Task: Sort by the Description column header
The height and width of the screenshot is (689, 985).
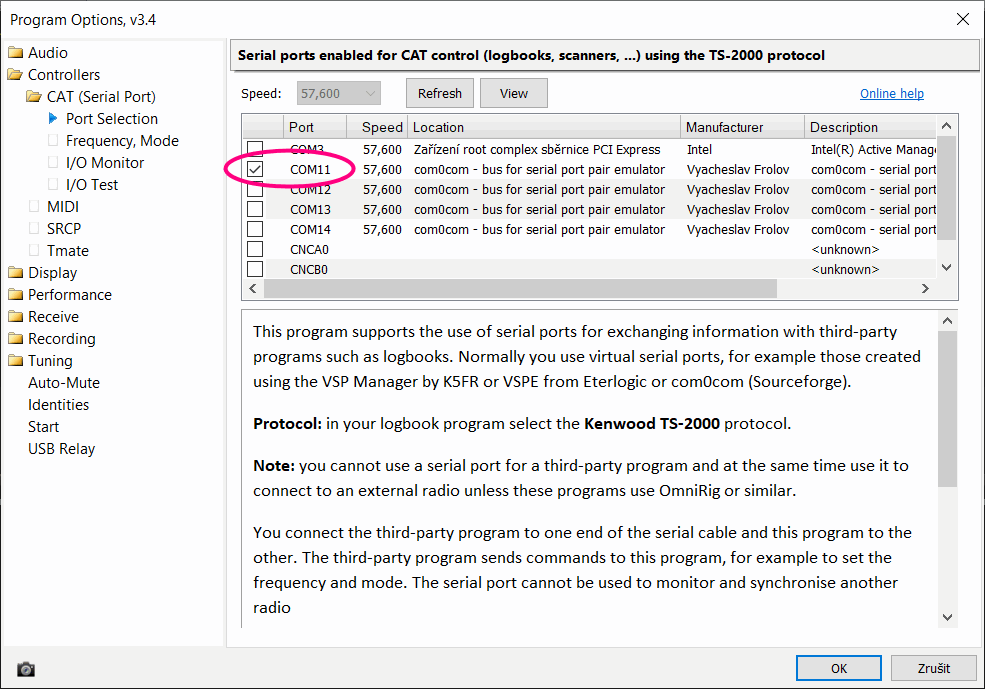Action: (x=871, y=127)
